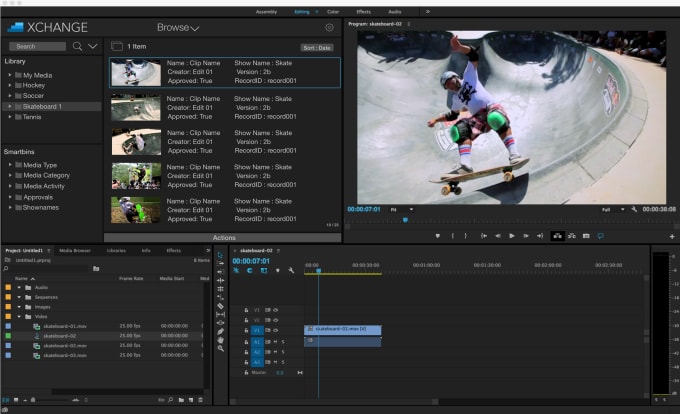680x414 pixels.
Task: Mark In point in program monitor
Action: click(452, 236)
